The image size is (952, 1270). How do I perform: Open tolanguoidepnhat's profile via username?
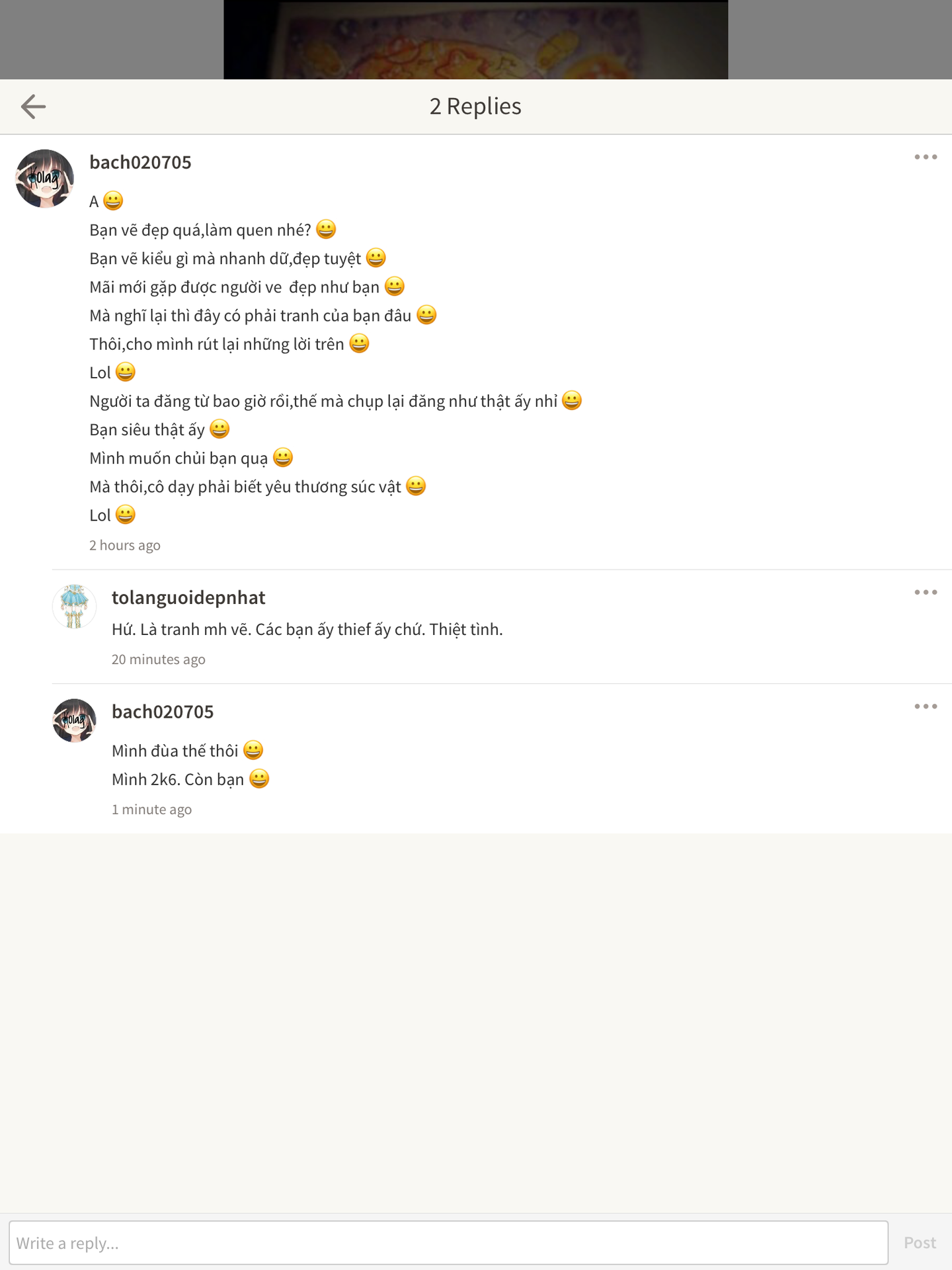pos(188,598)
